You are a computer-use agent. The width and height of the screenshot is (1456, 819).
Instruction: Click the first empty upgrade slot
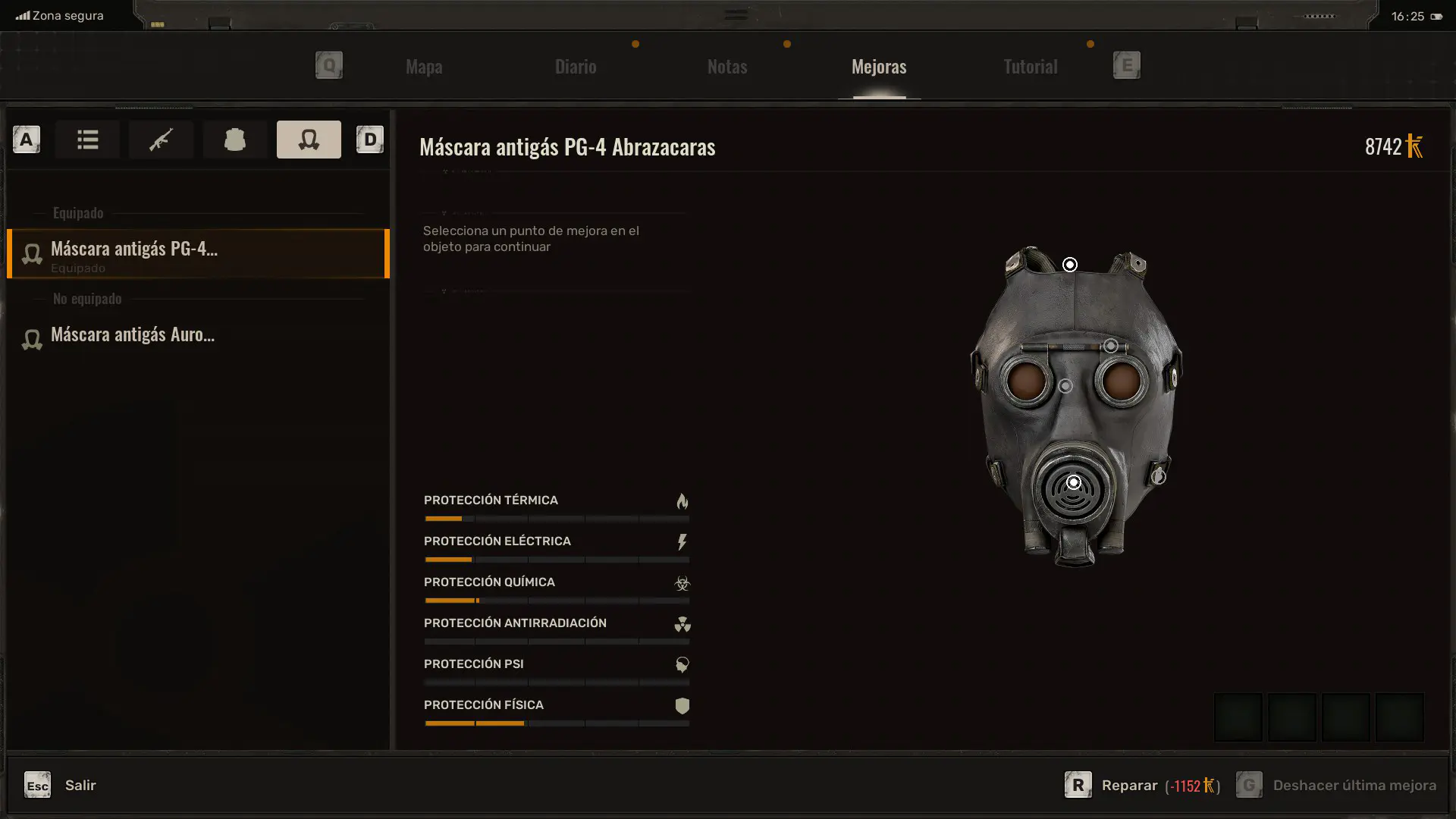click(1238, 717)
